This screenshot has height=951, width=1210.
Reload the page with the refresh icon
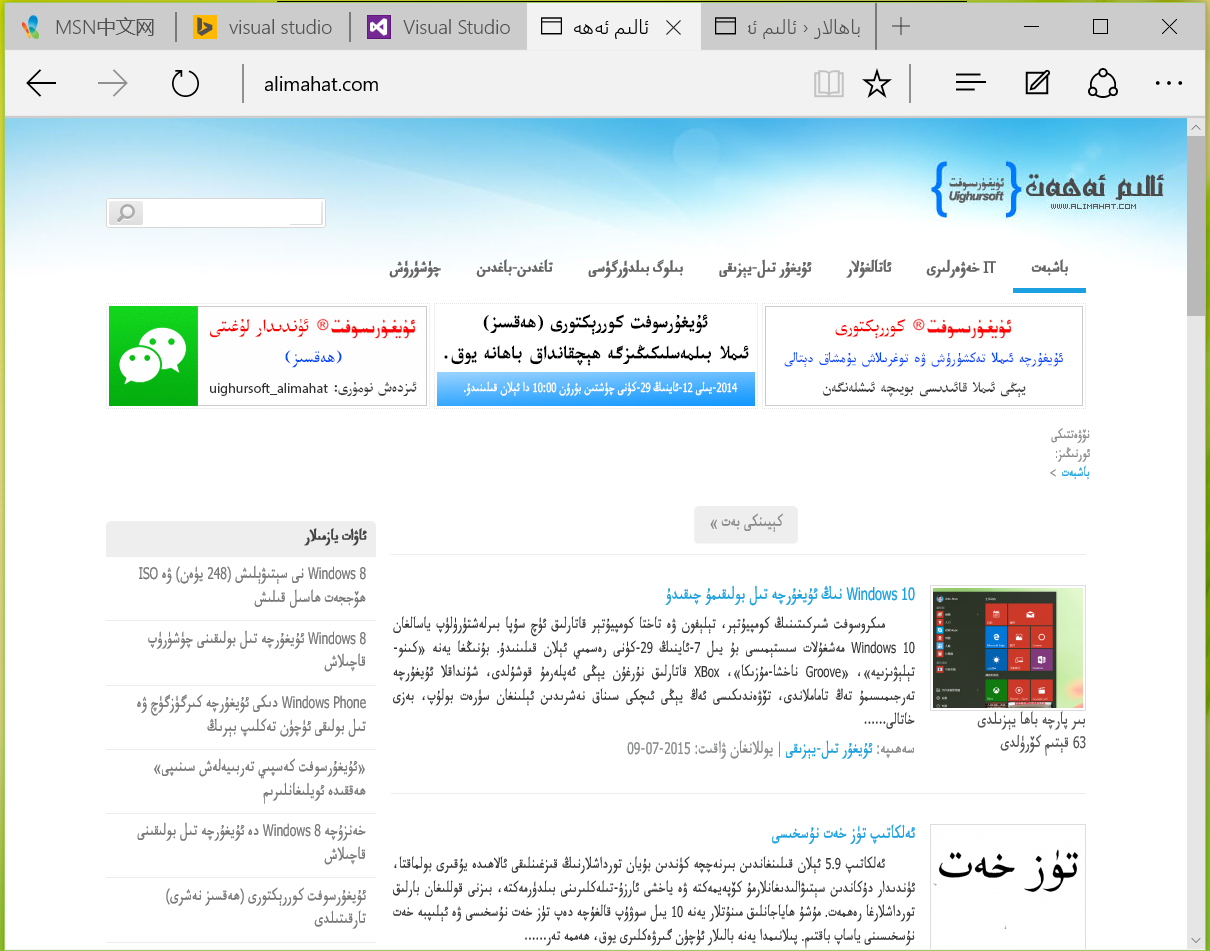pyautogui.click(x=185, y=84)
